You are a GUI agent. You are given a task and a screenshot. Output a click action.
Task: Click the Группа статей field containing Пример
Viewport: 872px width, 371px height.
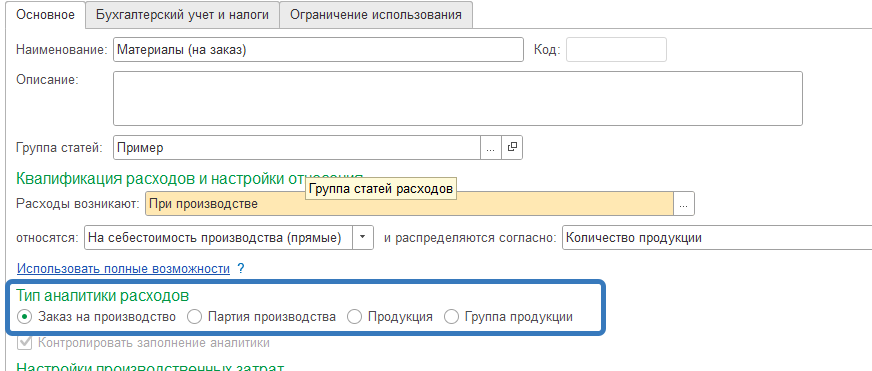tap(297, 148)
